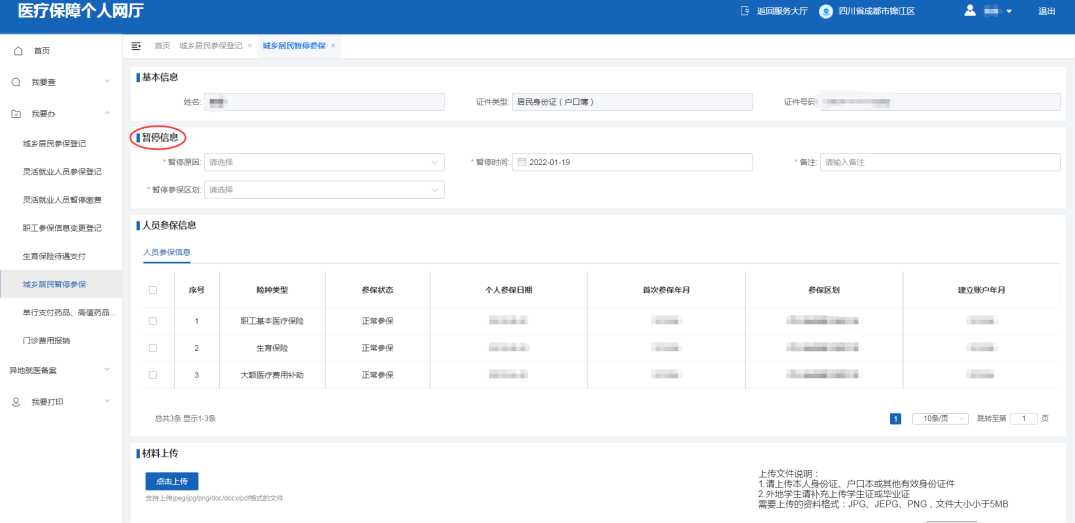The image size is (1075, 523).
Task: Click the region logo beside 四川省成都市锦江区
Action: coord(826,11)
